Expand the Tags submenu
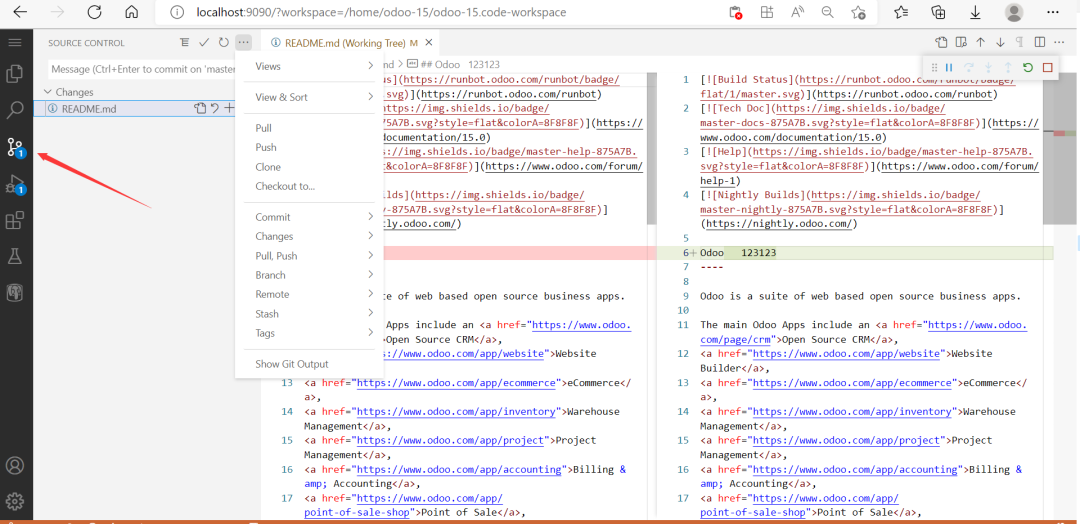Image resolution: width=1080 pixels, height=524 pixels. click(x=309, y=333)
